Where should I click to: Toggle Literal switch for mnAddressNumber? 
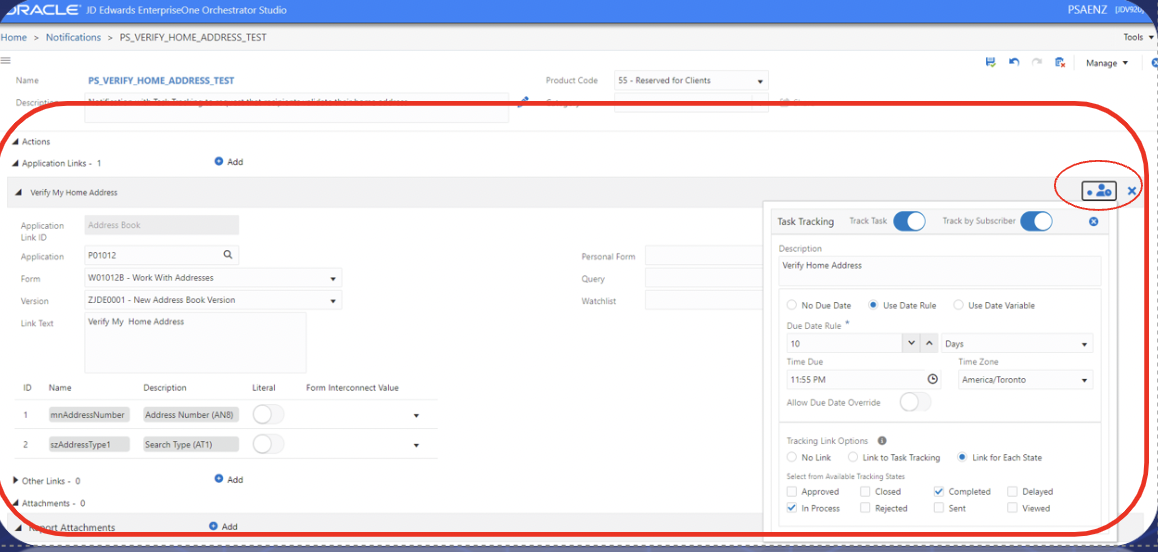tap(268, 415)
